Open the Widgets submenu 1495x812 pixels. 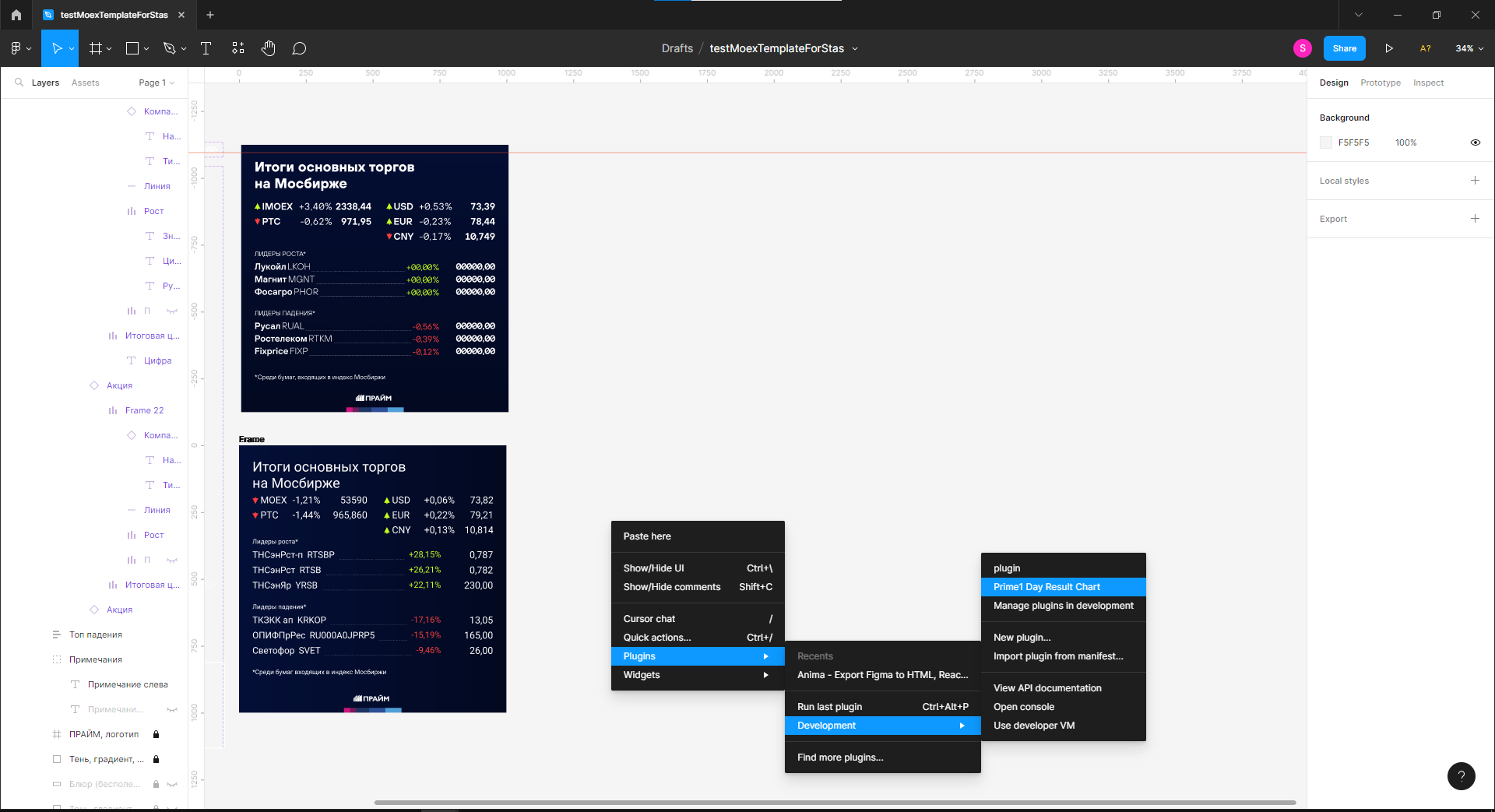[698, 675]
